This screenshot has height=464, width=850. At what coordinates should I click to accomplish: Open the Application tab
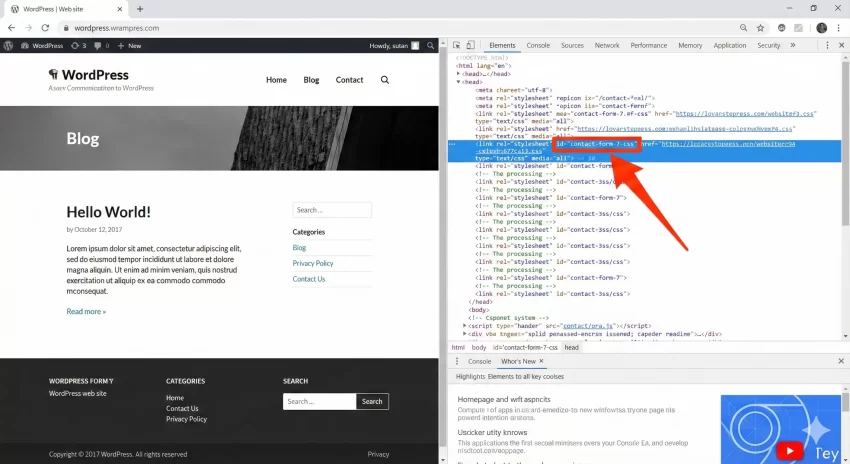click(730, 46)
